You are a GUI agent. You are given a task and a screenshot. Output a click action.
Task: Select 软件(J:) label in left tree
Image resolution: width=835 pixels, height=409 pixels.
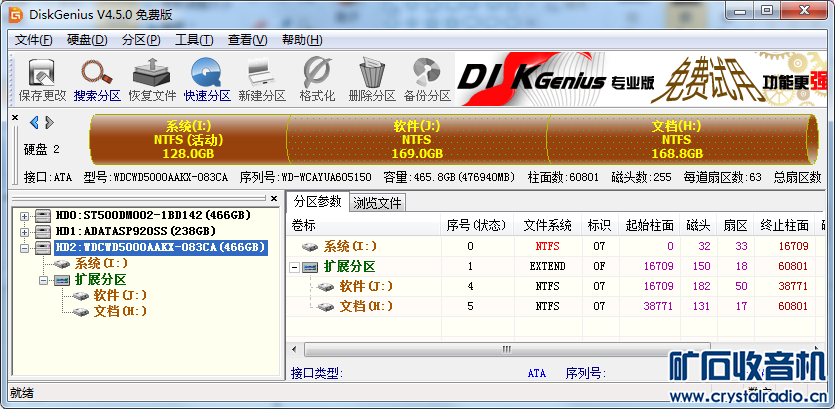(120, 296)
